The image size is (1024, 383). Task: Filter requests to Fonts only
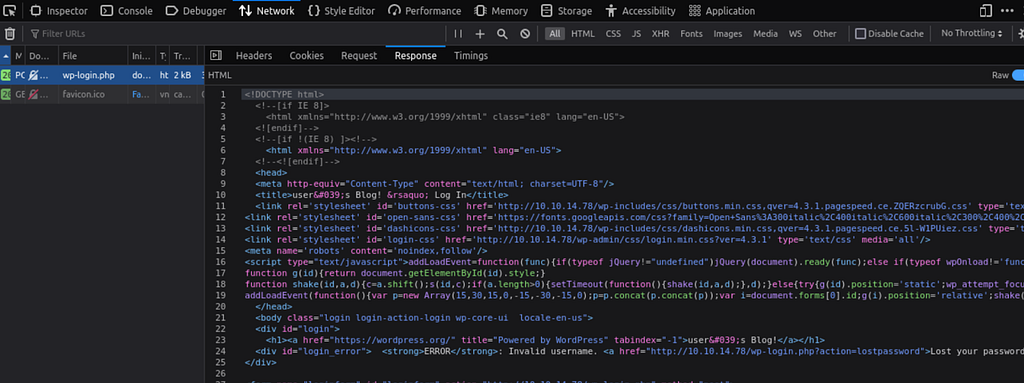click(691, 33)
